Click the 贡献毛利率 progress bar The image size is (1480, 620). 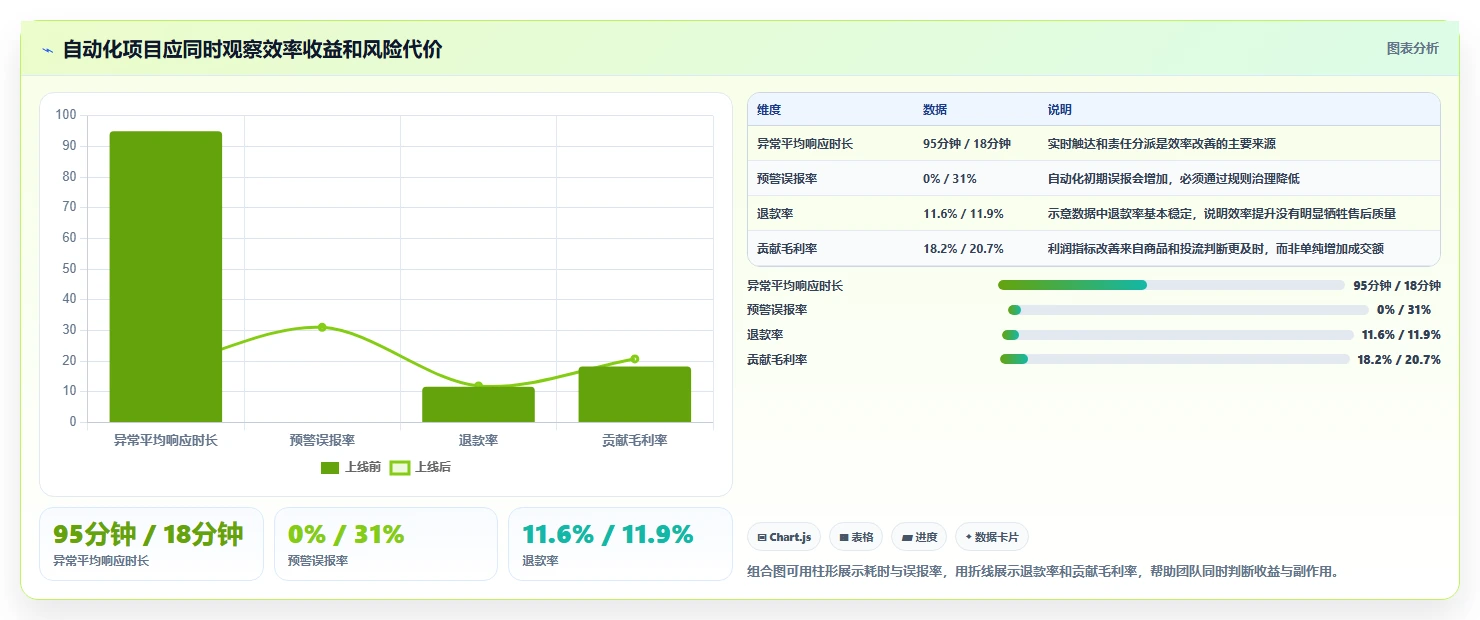[x=1175, y=359]
